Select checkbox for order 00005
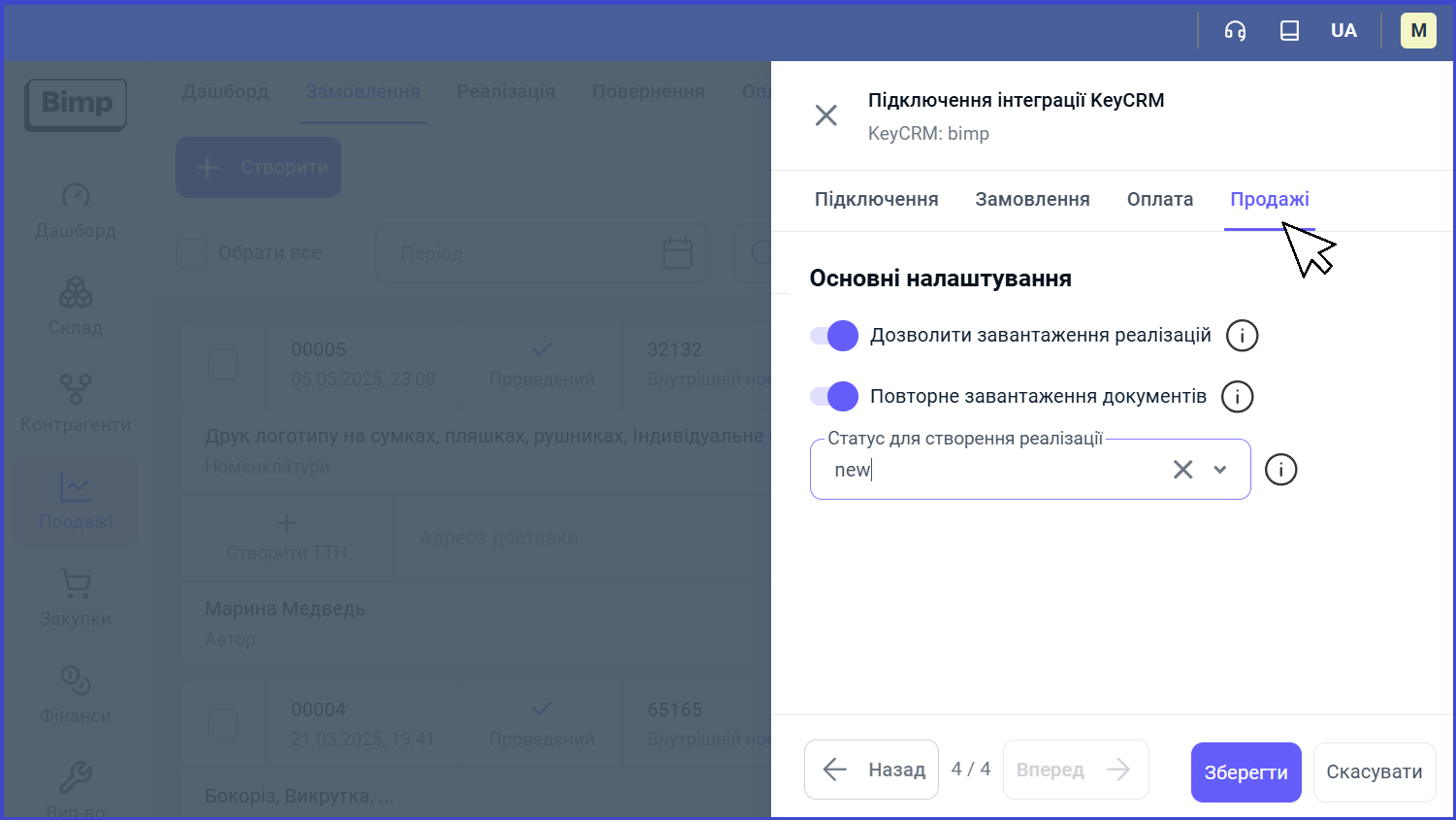Image resolution: width=1456 pixels, height=820 pixels. pyautogui.click(x=223, y=365)
